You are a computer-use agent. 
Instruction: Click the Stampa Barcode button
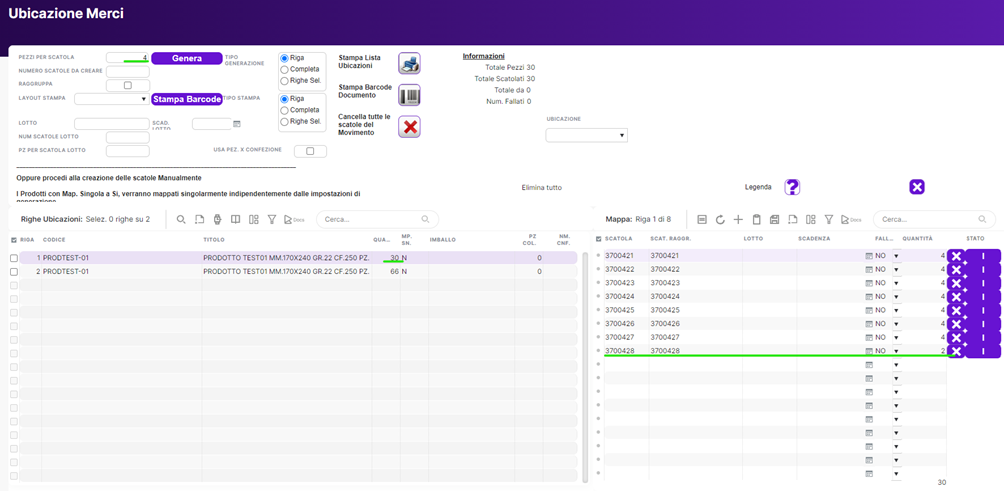pyautogui.click(x=186, y=99)
